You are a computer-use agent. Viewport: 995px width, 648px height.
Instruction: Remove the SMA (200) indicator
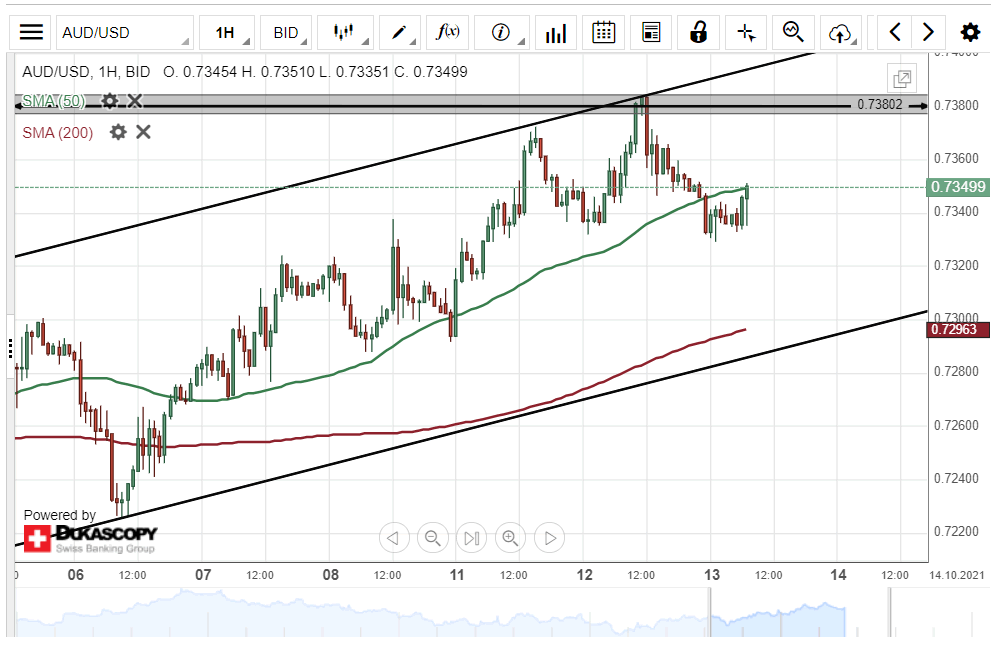coord(143,132)
